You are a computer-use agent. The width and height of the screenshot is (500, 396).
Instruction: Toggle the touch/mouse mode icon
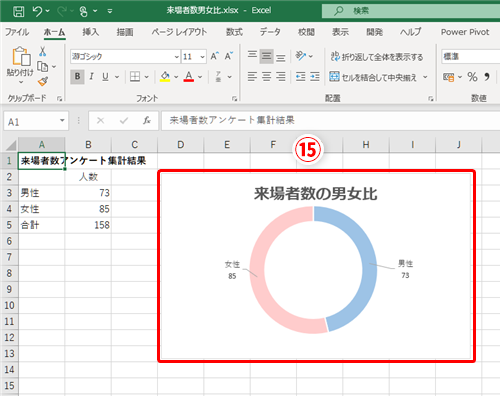[83, 12]
